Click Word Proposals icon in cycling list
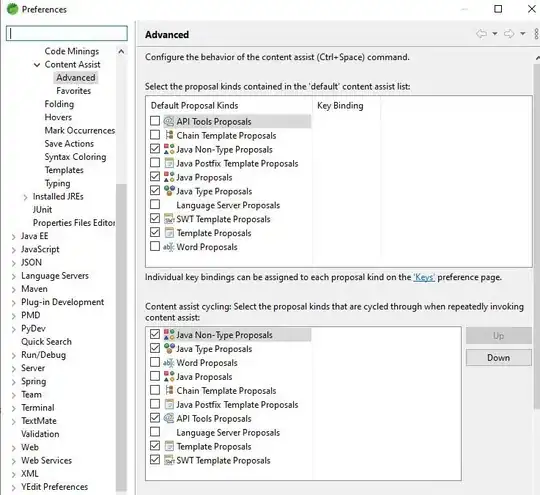540x495 pixels. pyautogui.click(x=169, y=362)
